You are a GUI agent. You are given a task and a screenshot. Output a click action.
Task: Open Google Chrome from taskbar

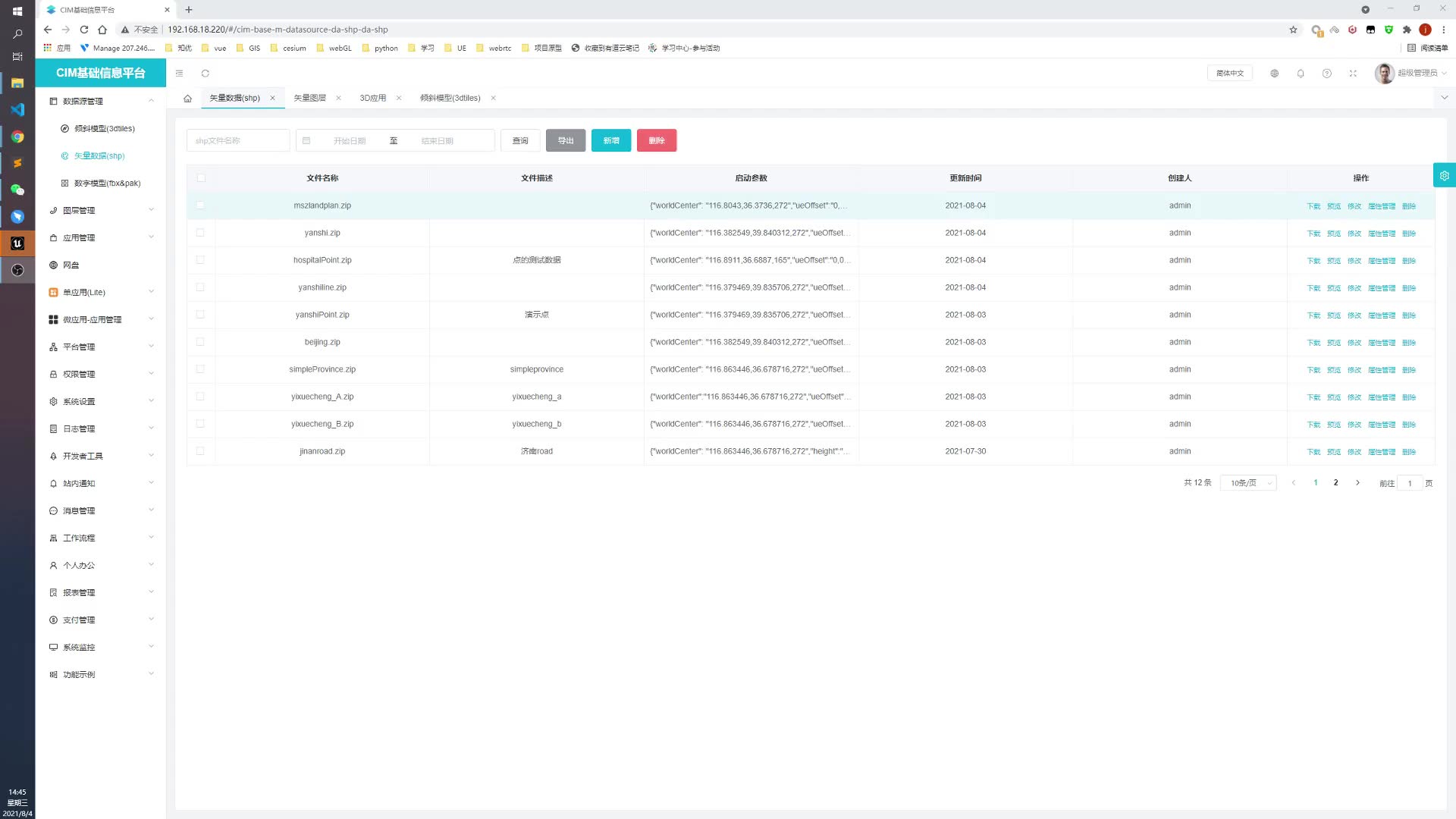tap(17, 136)
